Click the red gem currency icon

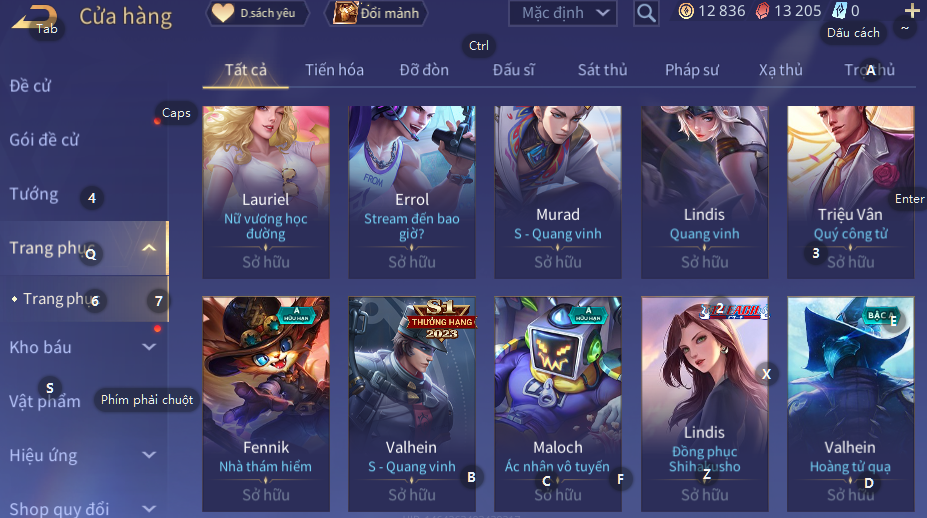tap(763, 11)
